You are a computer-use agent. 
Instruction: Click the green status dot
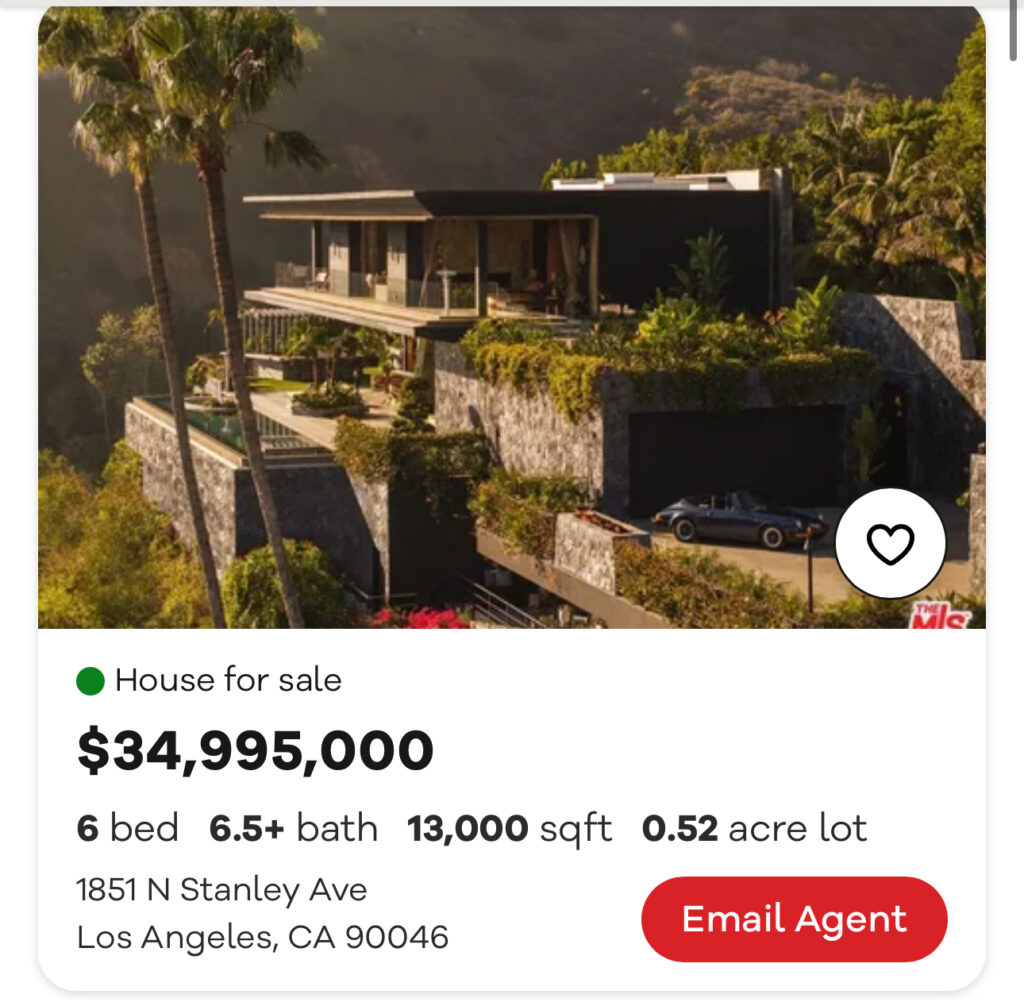point(90,682)
